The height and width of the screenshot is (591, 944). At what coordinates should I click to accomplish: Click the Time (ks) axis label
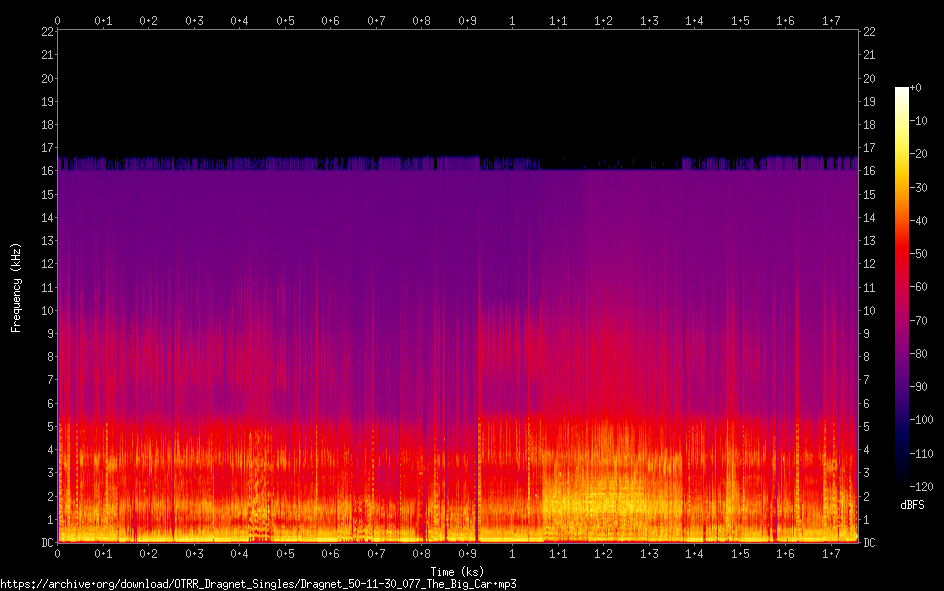pos(457,572)
